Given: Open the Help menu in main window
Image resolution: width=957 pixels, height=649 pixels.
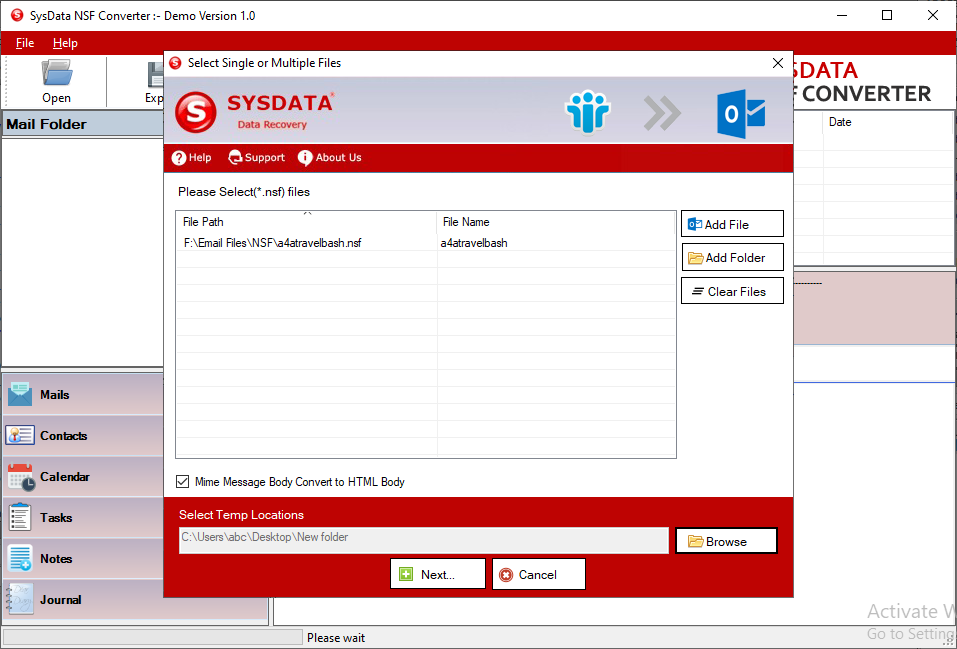Looking at the screenshot, I should click(x=65, y=43).
